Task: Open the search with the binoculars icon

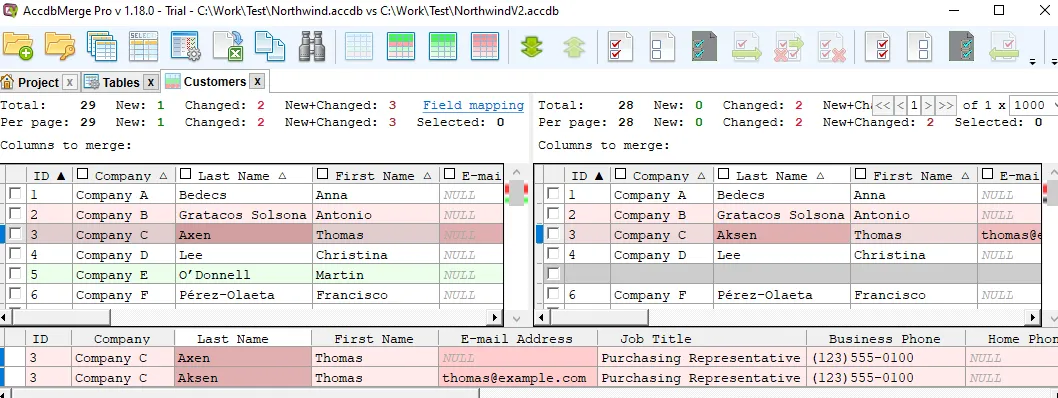Action: click(x=311, y=46)
